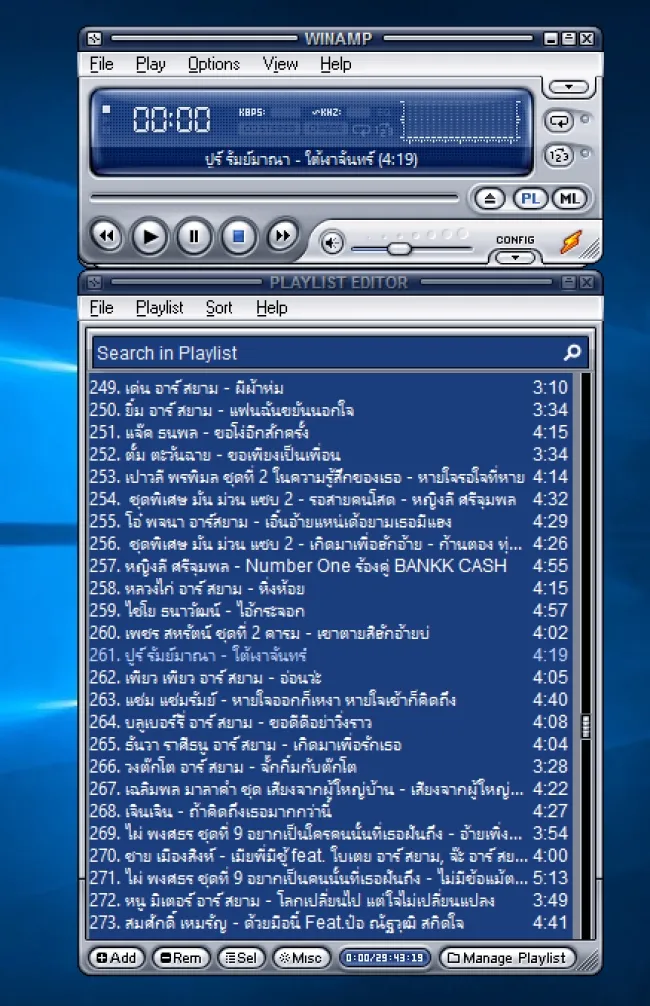Screen dimensions: 650x1006
Task: Toggle the PL playlist editor button
Action: (x=530, y=198)
